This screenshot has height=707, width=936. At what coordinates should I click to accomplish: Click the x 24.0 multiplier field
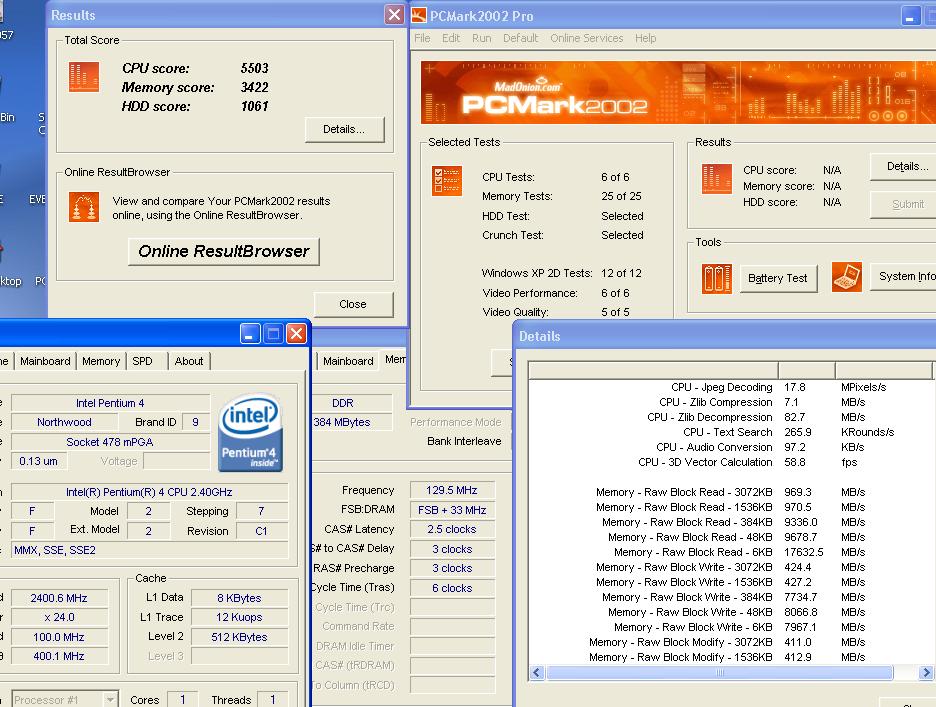(x=59, y=617)
